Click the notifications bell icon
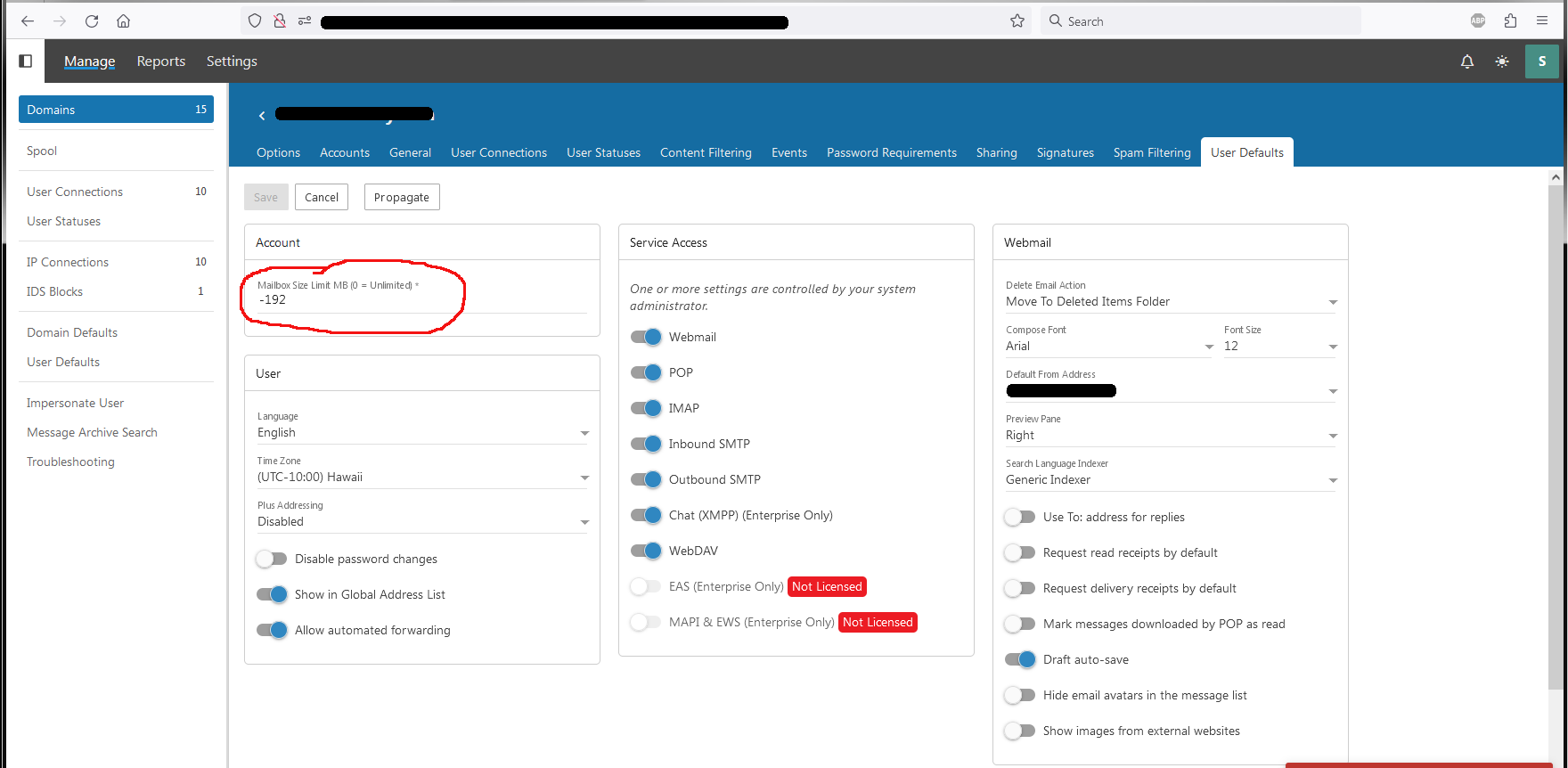Viewport: 1568px width, 768px height. click(1467, 61)
